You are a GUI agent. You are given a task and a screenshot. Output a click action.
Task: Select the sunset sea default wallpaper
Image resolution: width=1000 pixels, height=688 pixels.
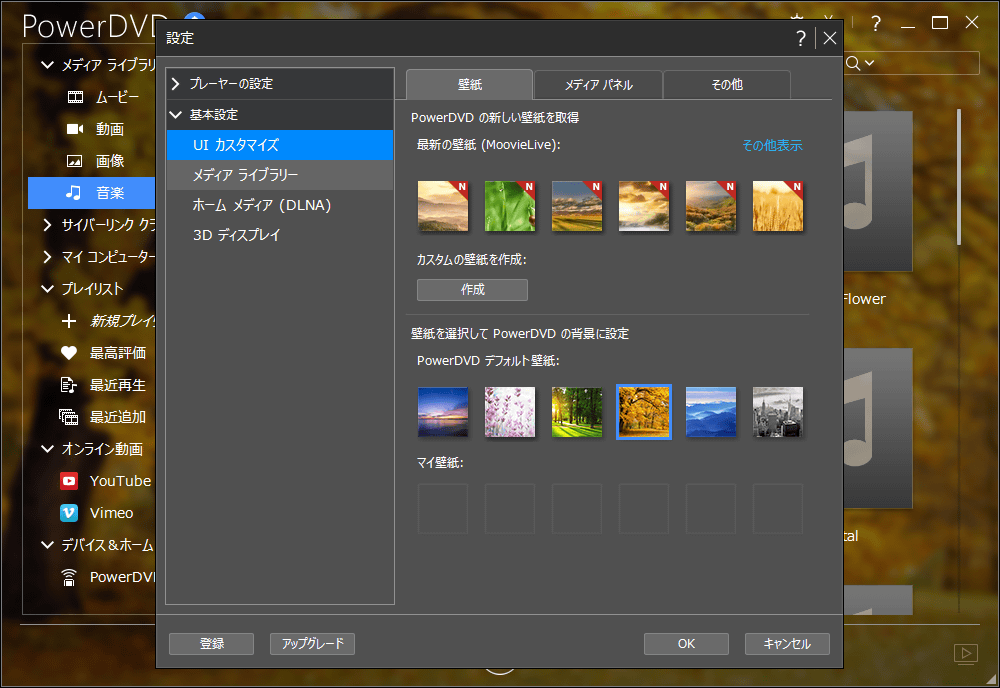click(x=443, y=412)
